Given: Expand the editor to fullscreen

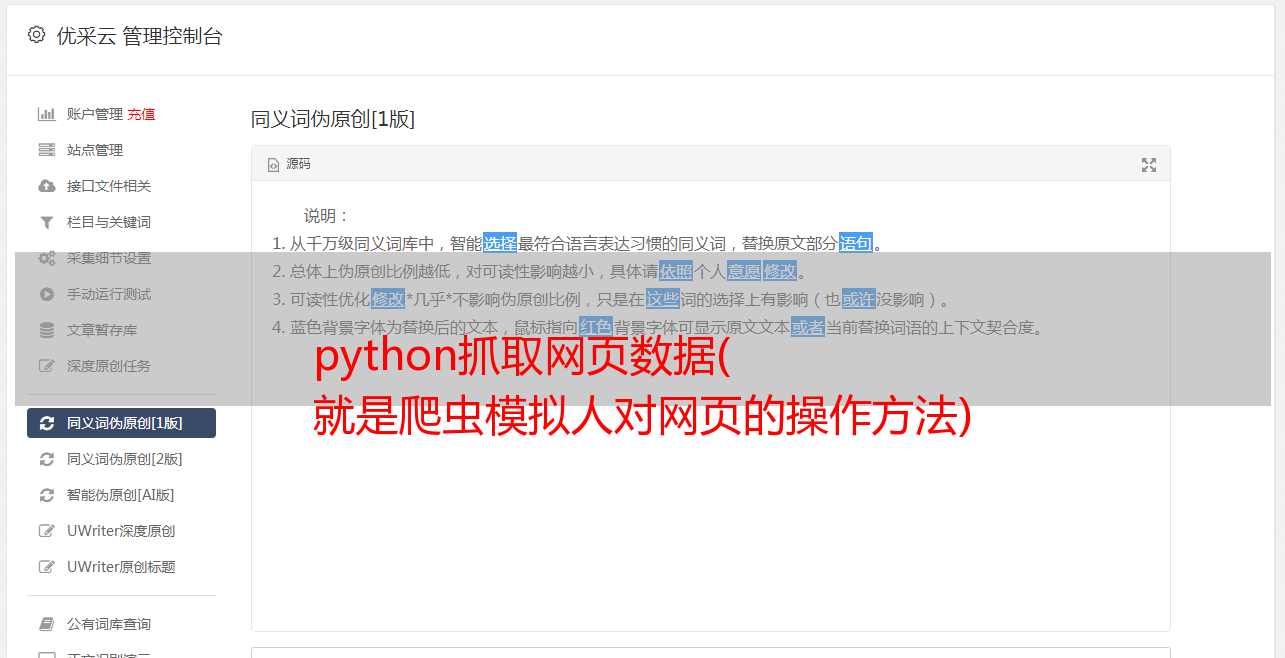Looking at the screenshot, I should point(1149,165).
